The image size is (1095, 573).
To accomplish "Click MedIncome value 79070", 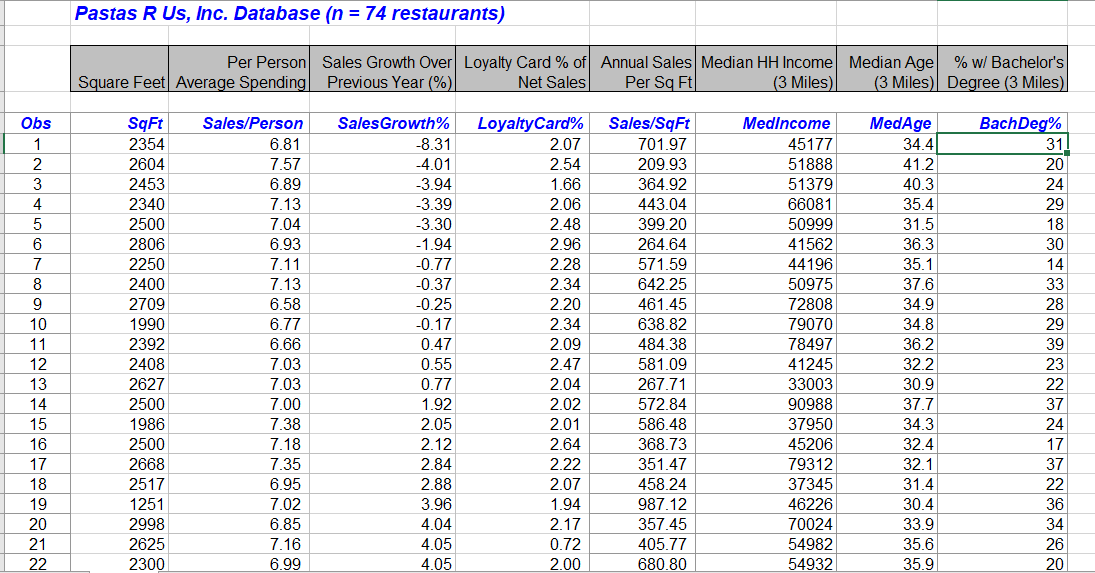I will 766,325.
